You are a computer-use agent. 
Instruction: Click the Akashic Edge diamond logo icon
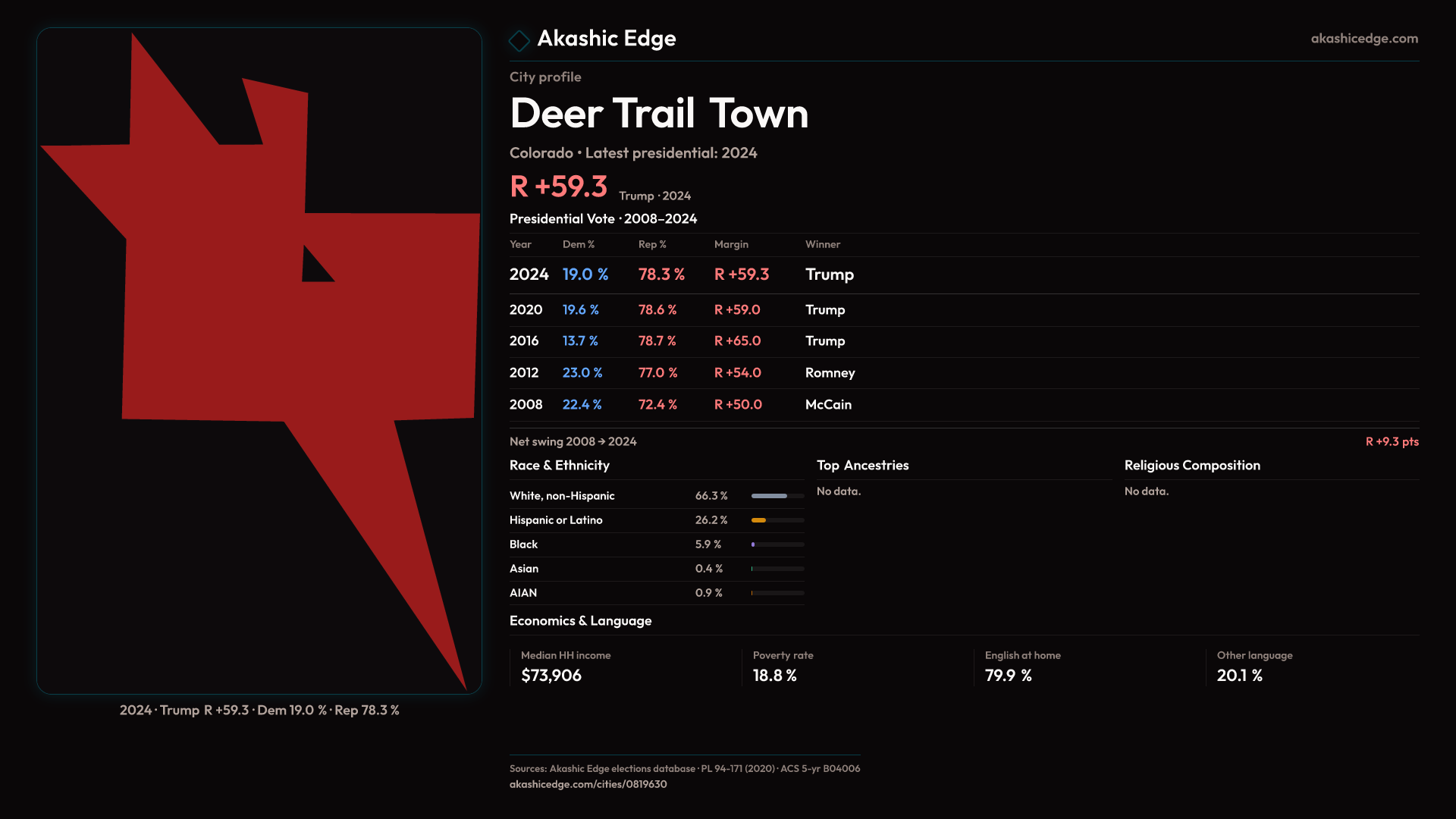tap(519, 40)
